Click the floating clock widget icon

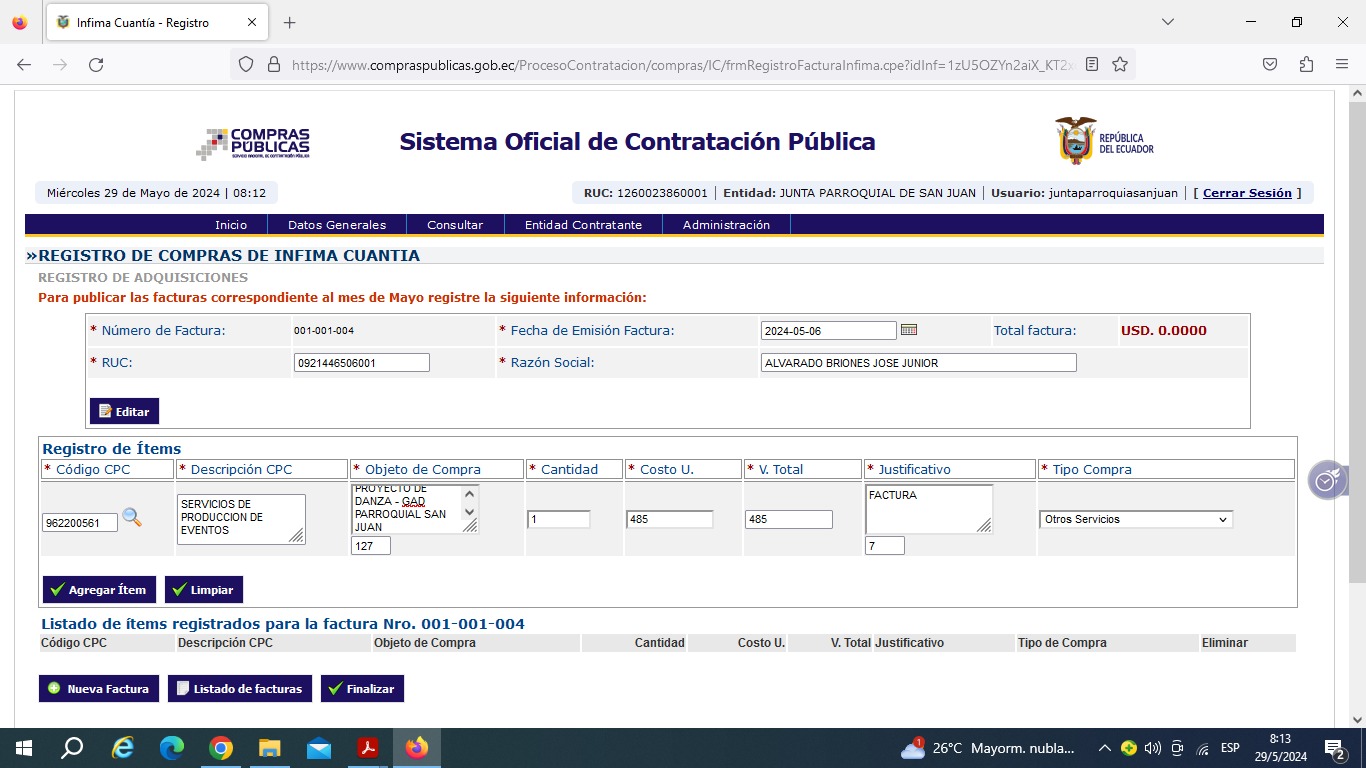1326,481
